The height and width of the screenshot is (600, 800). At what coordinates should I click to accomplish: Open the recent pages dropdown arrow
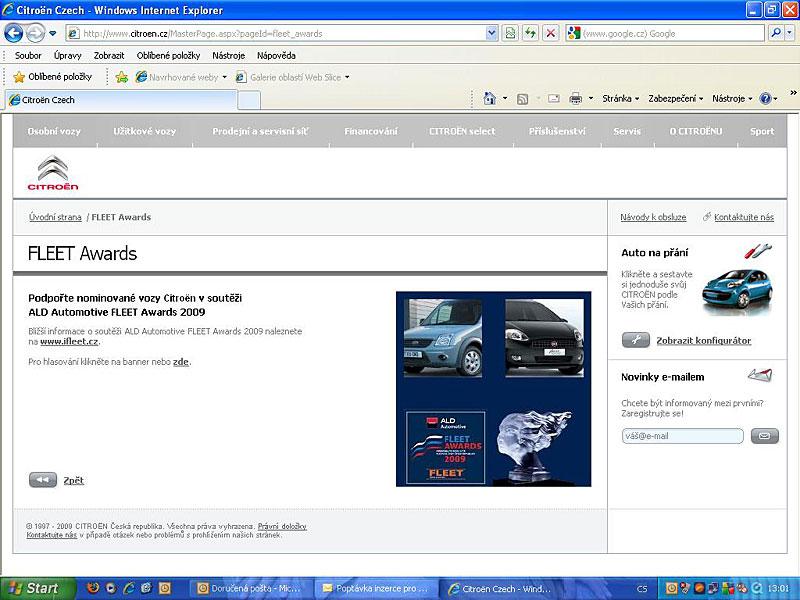pyautogui.click(x=53, y=34)
